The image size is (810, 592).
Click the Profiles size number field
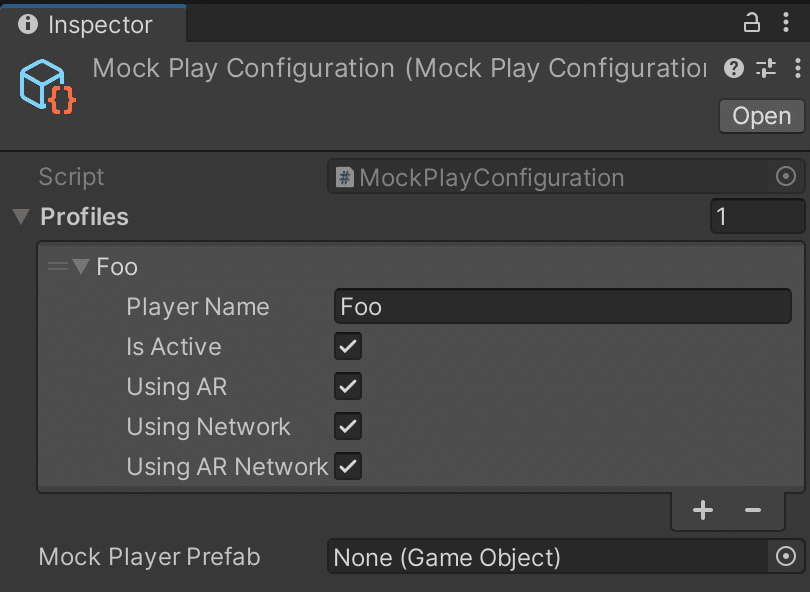point(757,217)
